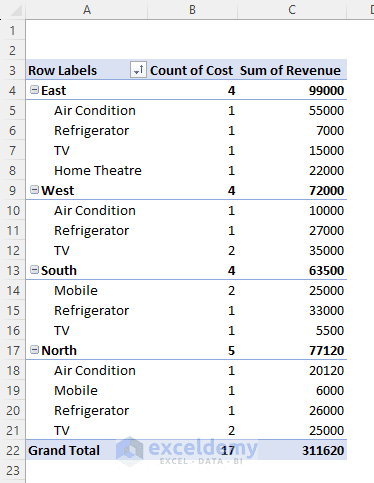Click South revenue total 63500
Viewport: 374px width, 483px height.
pyautogui.click(x=326, y=270)
